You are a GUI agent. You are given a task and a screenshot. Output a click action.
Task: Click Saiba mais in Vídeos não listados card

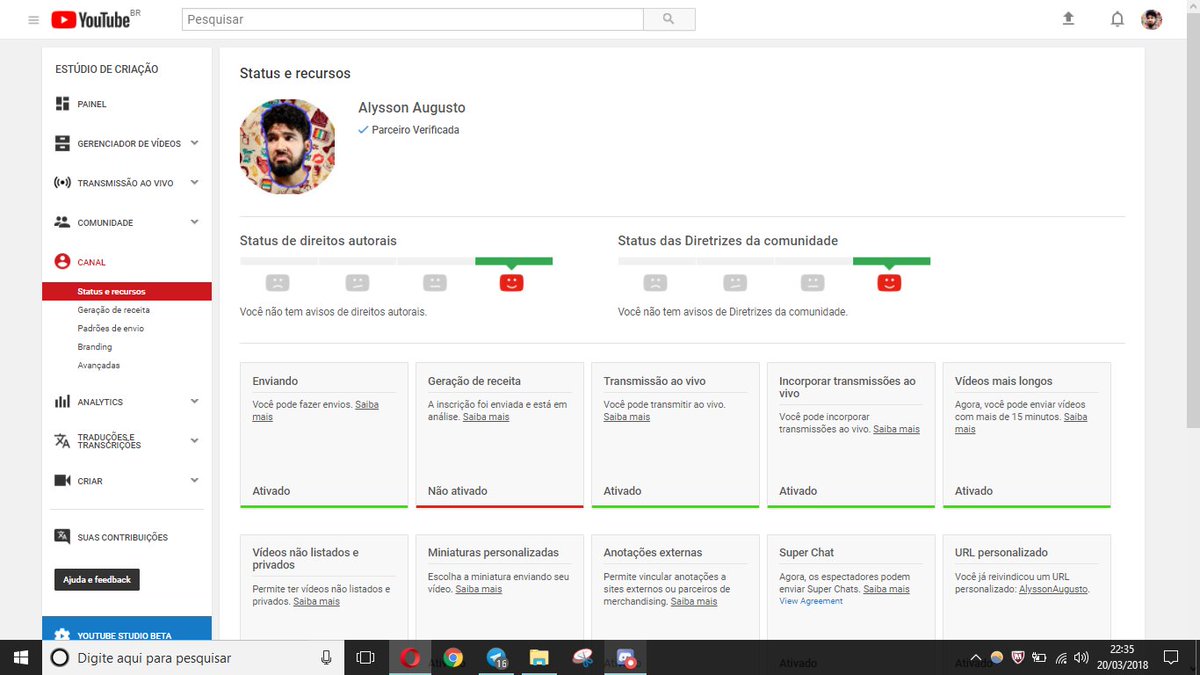pos(316,602)
